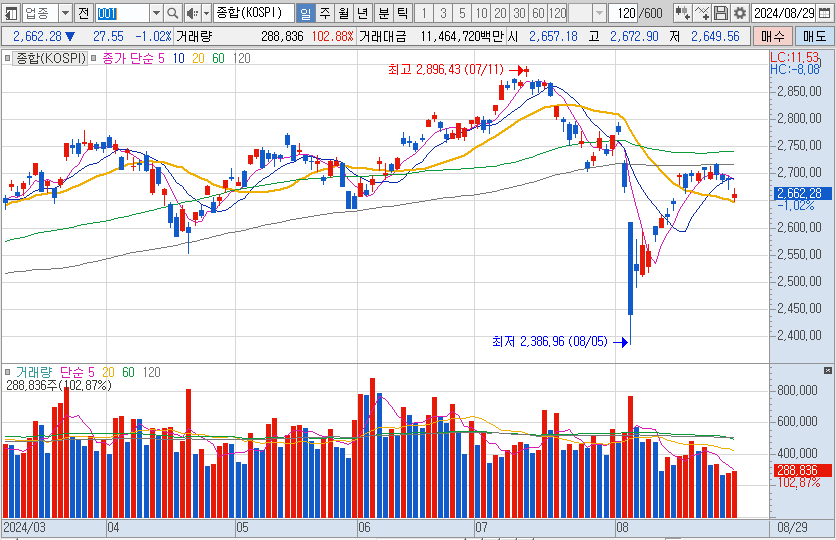Click the 06 month timeline label
Image resolution: width=836 pixels, height=540 pixels.
pos(364,528)
